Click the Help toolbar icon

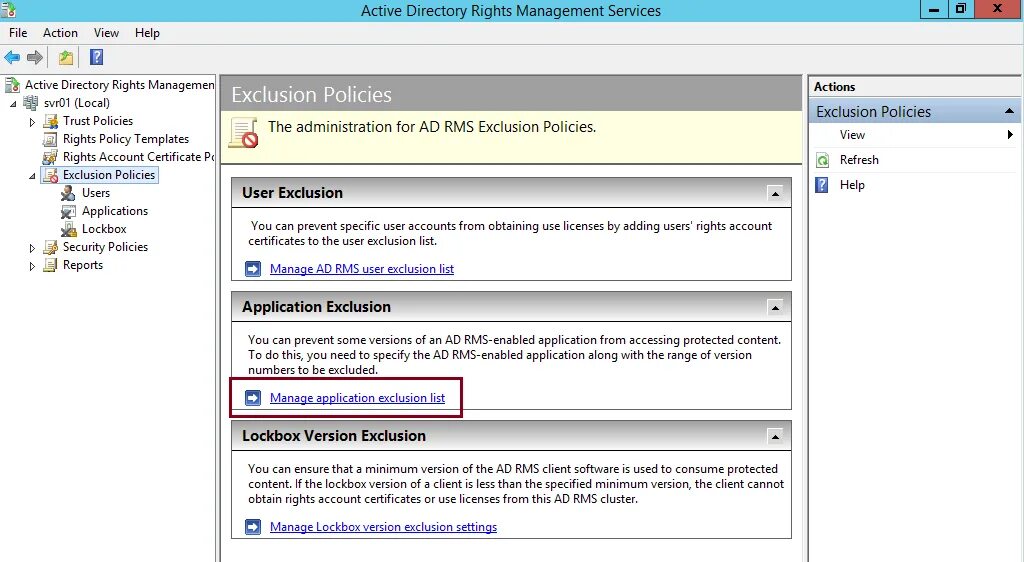pyautogui.click(x=97, y=57)
